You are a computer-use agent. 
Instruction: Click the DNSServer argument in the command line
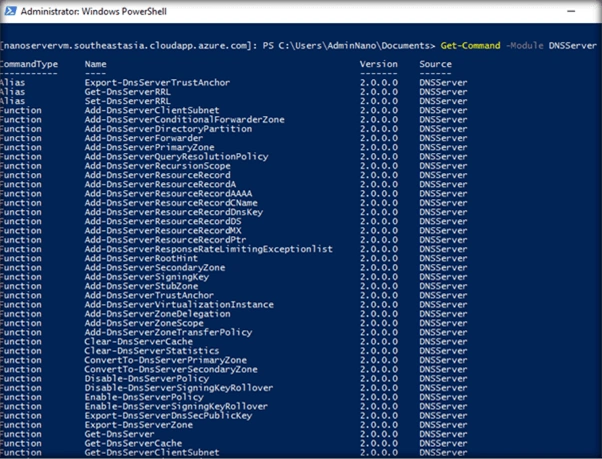pyautogui.click(x=572, y=46)
